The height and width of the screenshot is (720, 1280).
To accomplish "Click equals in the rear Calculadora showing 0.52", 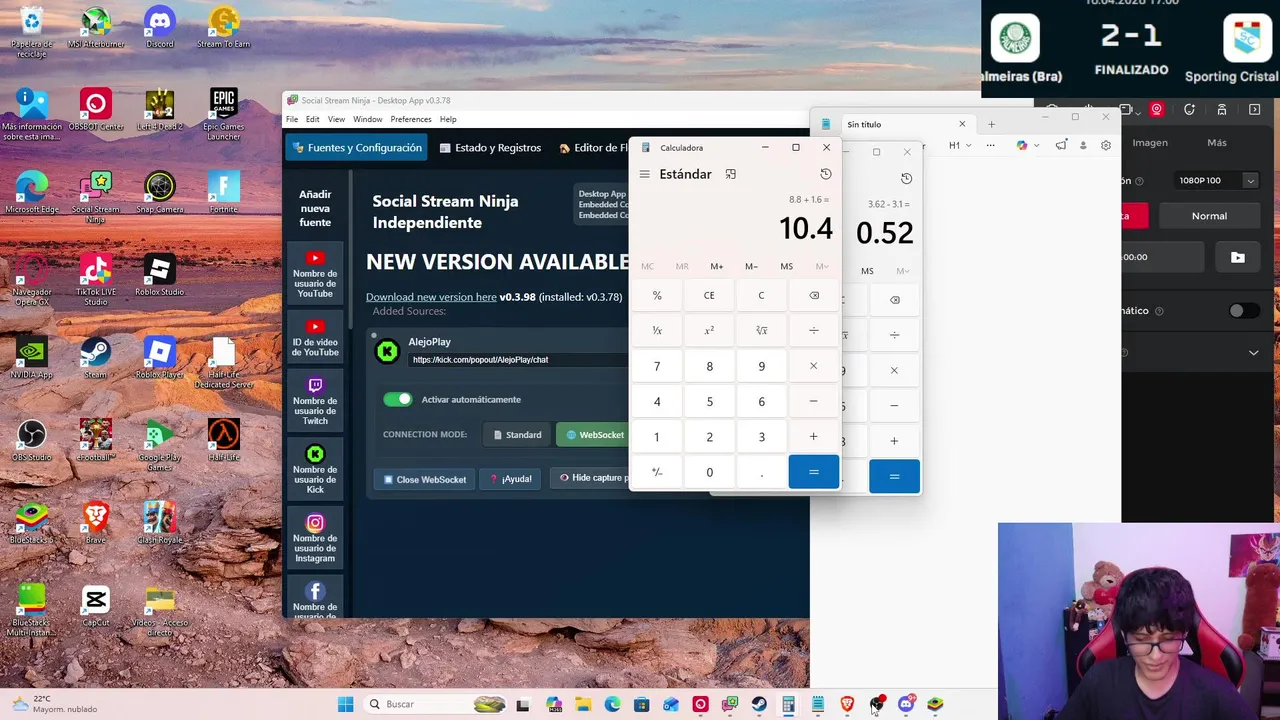I will tap(894, 477).
